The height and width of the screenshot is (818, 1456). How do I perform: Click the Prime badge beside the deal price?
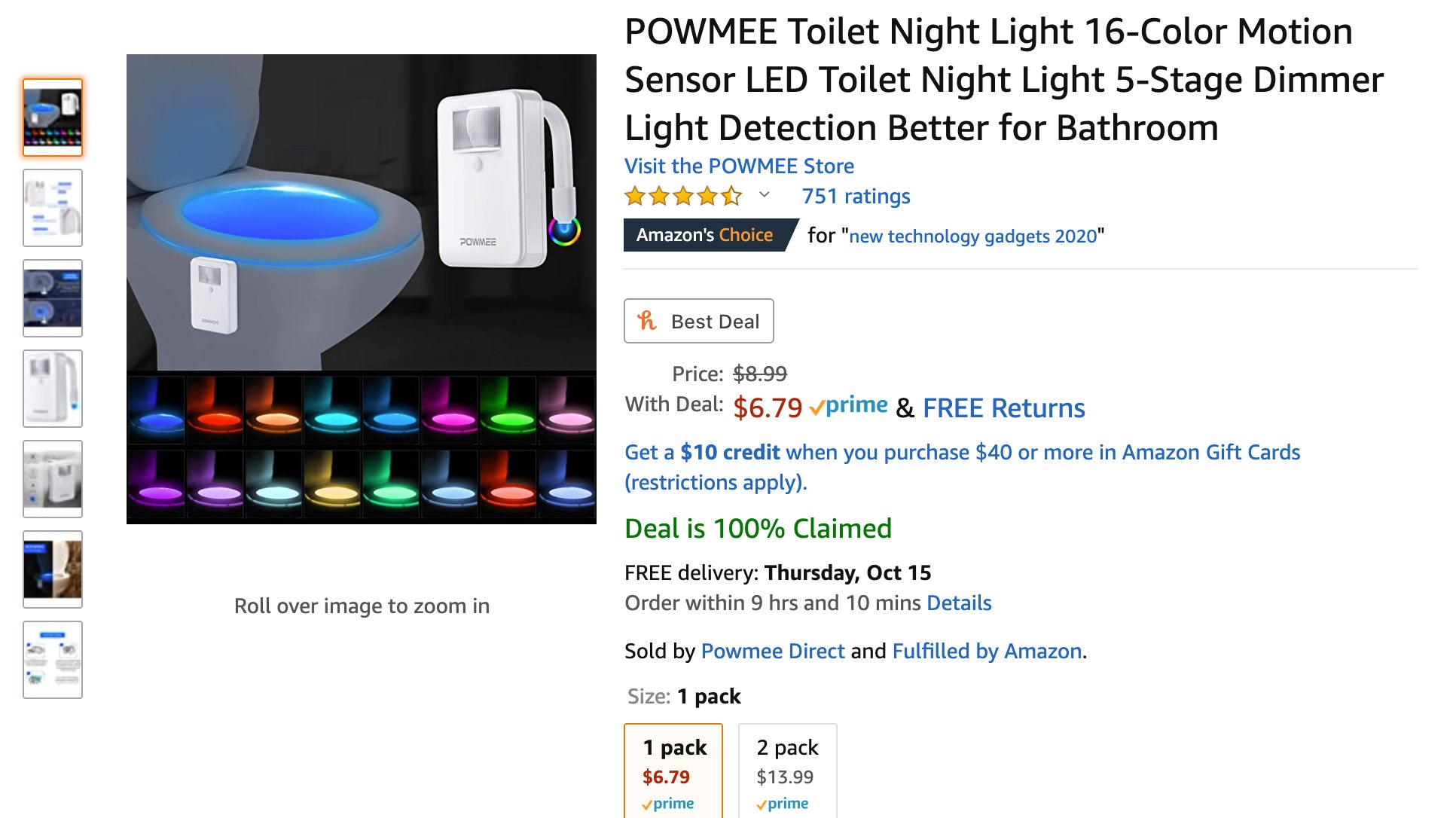coord(847,407)
